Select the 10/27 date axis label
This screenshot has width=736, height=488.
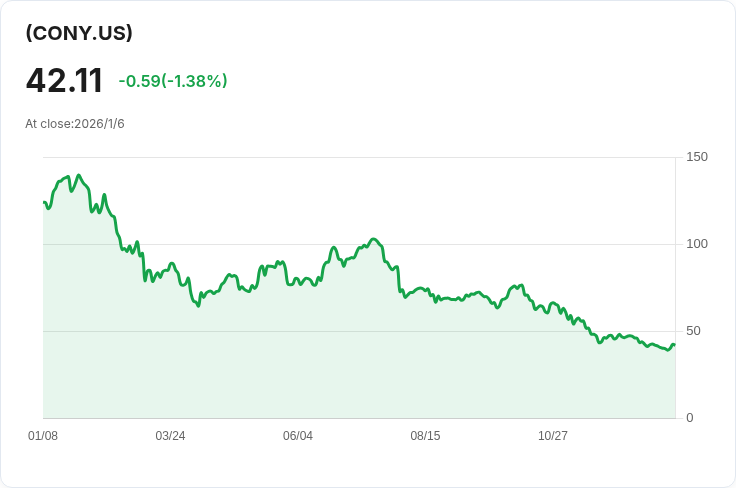click(x=553, y=436)
